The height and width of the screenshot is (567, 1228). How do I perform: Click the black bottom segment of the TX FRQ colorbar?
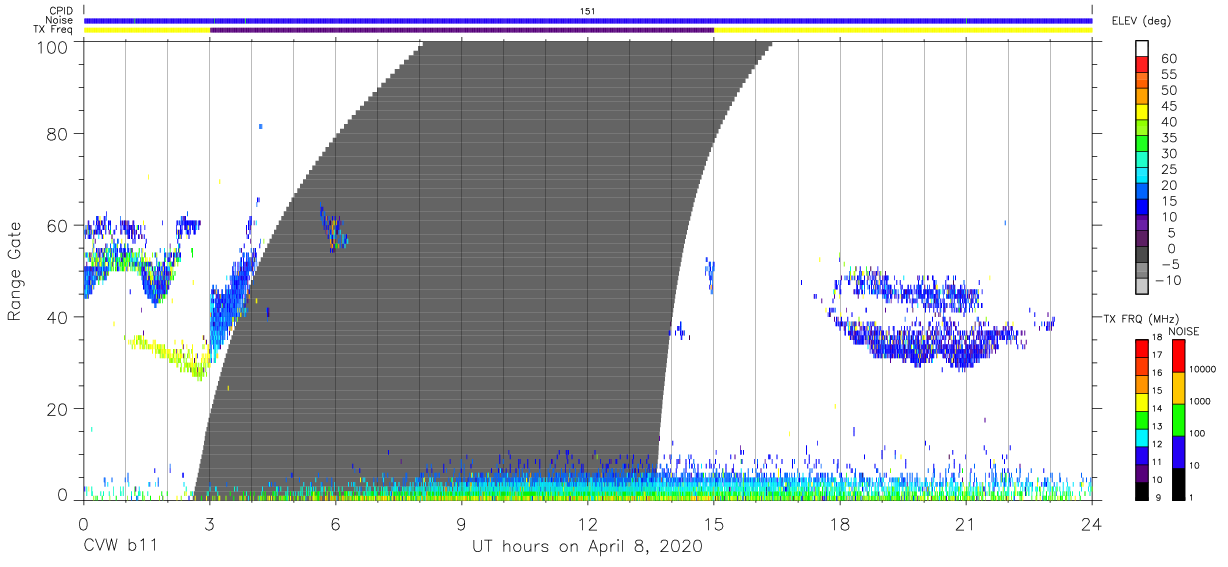(x=1142, y=489)
